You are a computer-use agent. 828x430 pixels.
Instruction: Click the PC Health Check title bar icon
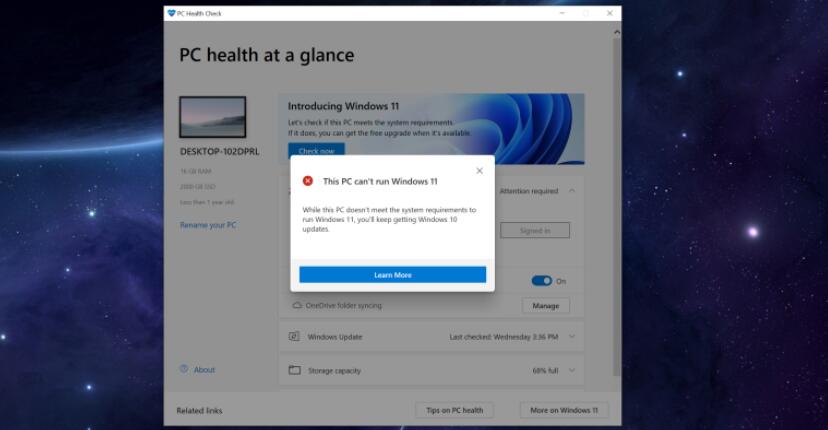pyautogui.click(x=171, y=13)
